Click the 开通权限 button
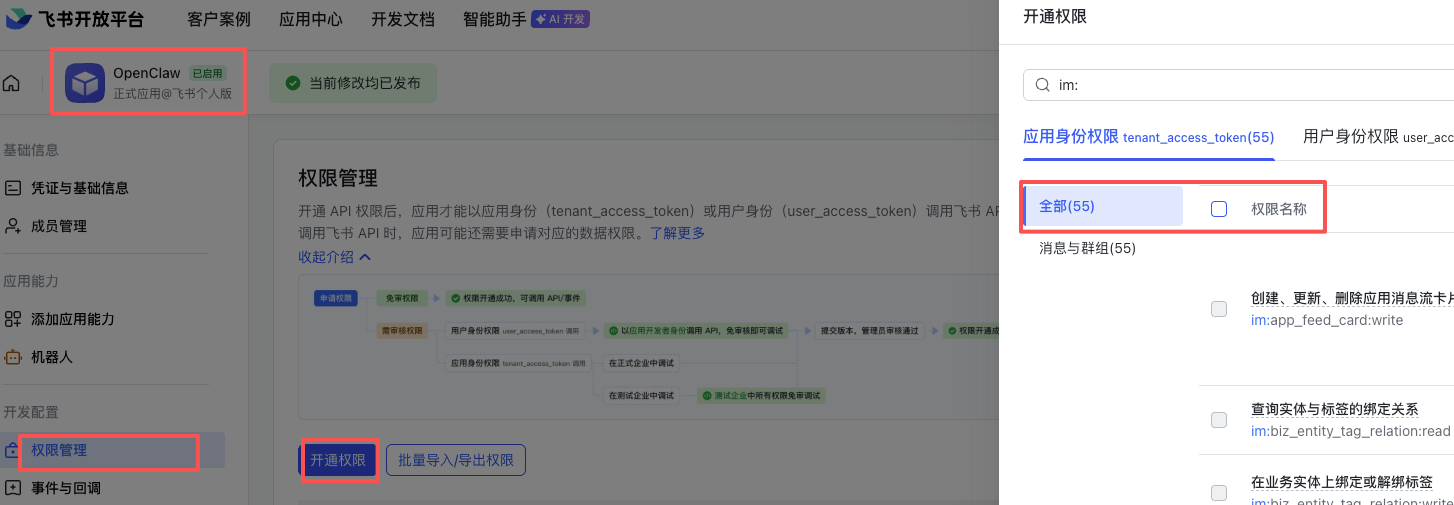The image size is (1454, 505). [338, 460]
